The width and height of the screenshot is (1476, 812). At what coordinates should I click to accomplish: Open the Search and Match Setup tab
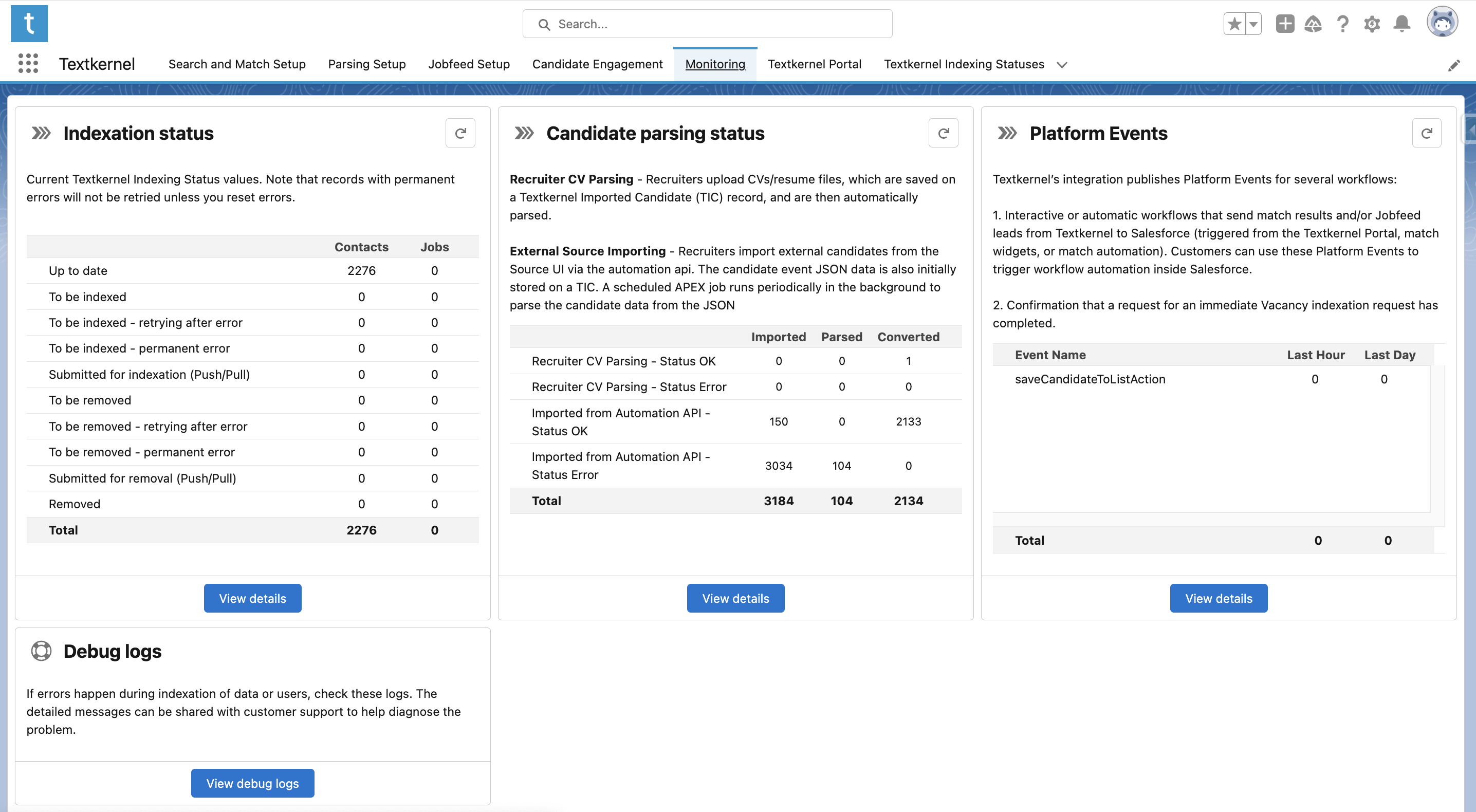click(237, 64)
